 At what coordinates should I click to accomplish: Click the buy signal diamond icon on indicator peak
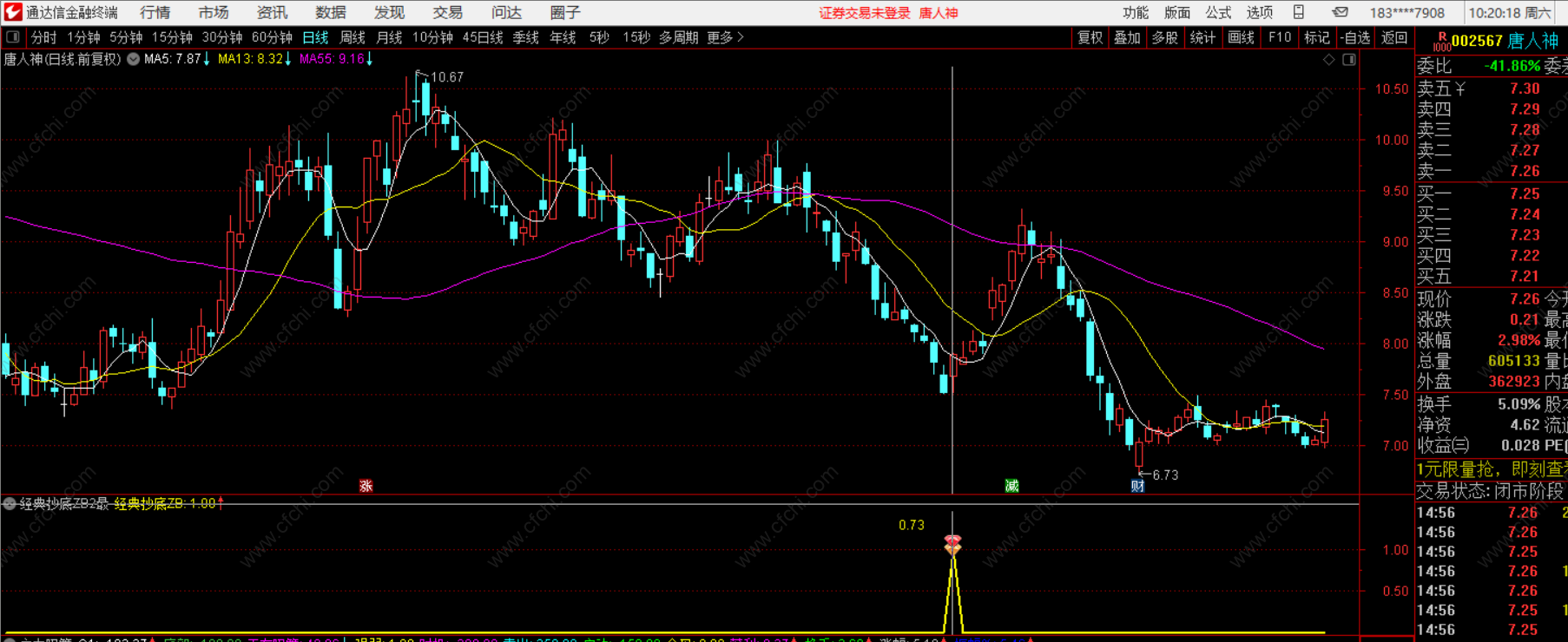952,545
